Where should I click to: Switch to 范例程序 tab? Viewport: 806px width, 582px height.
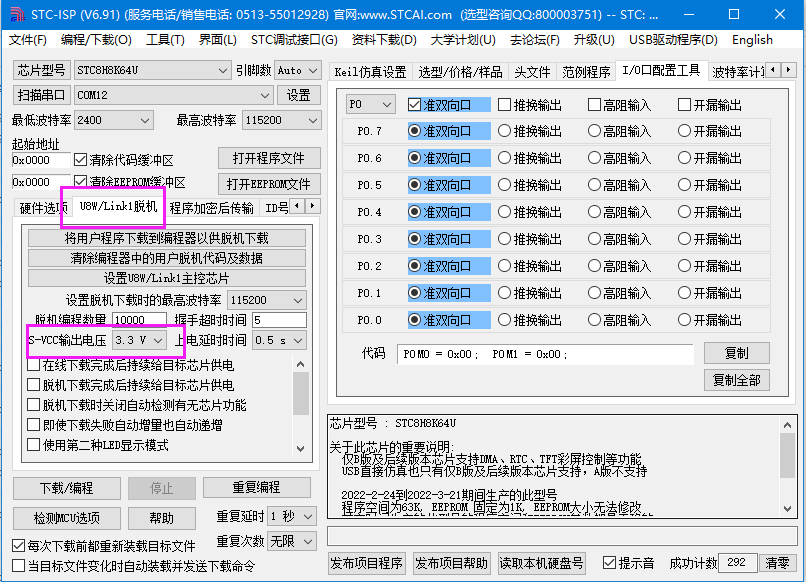(585, 72)
